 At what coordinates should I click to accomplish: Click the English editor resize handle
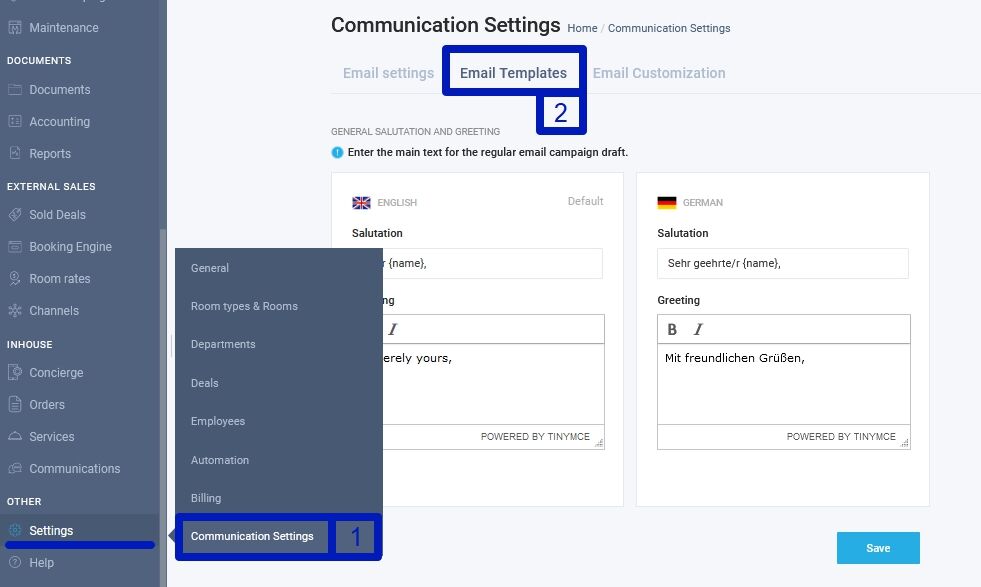[x=599, y=443]
